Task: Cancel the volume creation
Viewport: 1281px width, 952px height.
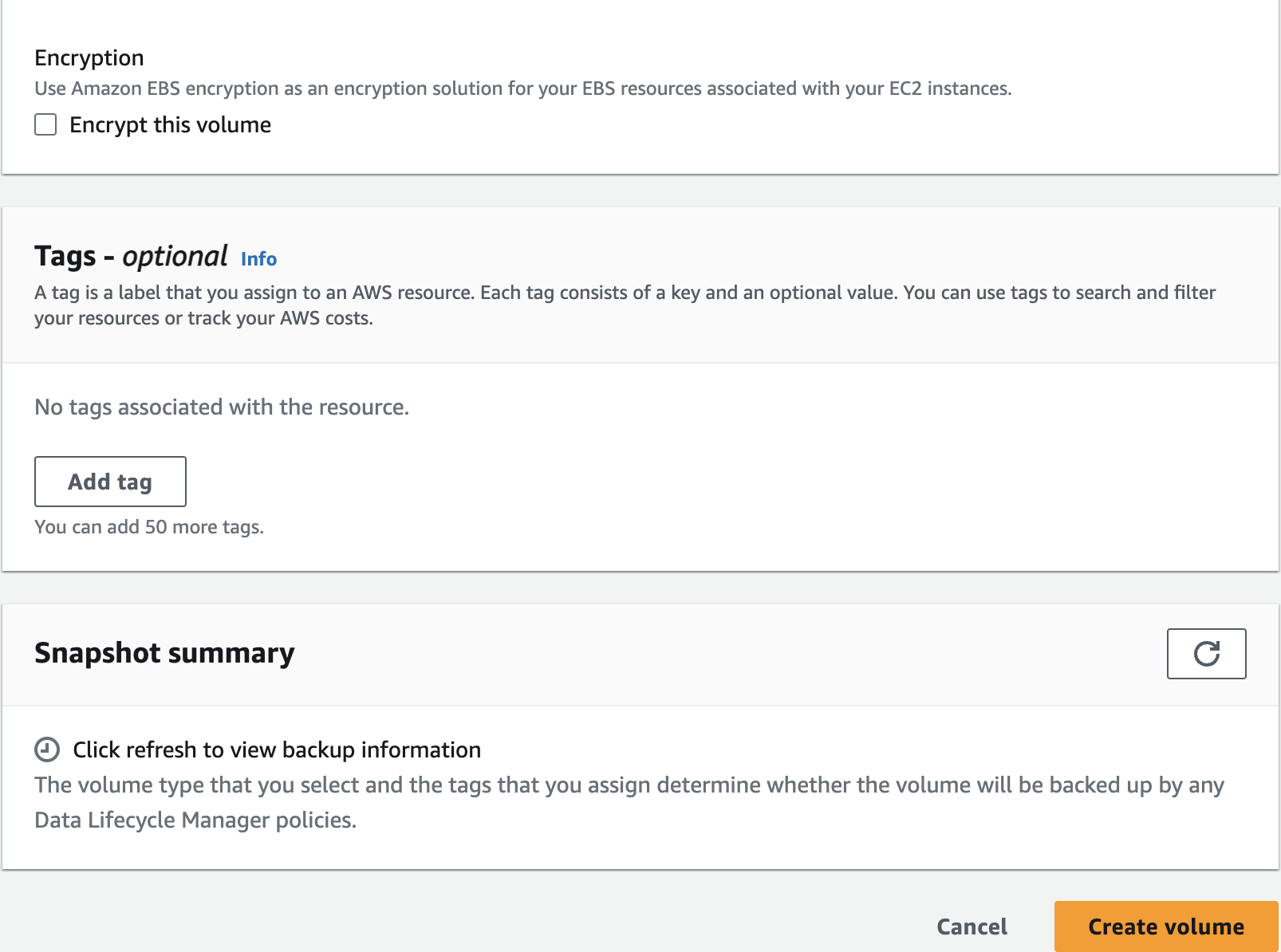Action: coord(971,926)
